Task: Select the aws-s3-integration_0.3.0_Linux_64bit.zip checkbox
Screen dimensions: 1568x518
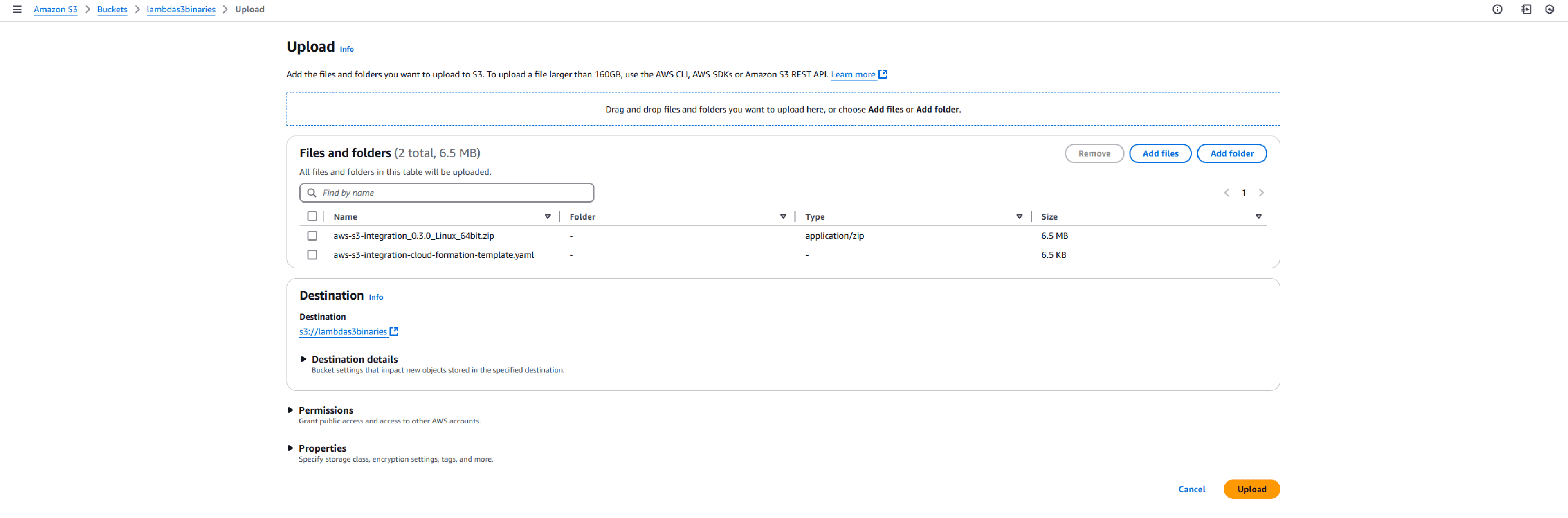Action: click(312, 236)
